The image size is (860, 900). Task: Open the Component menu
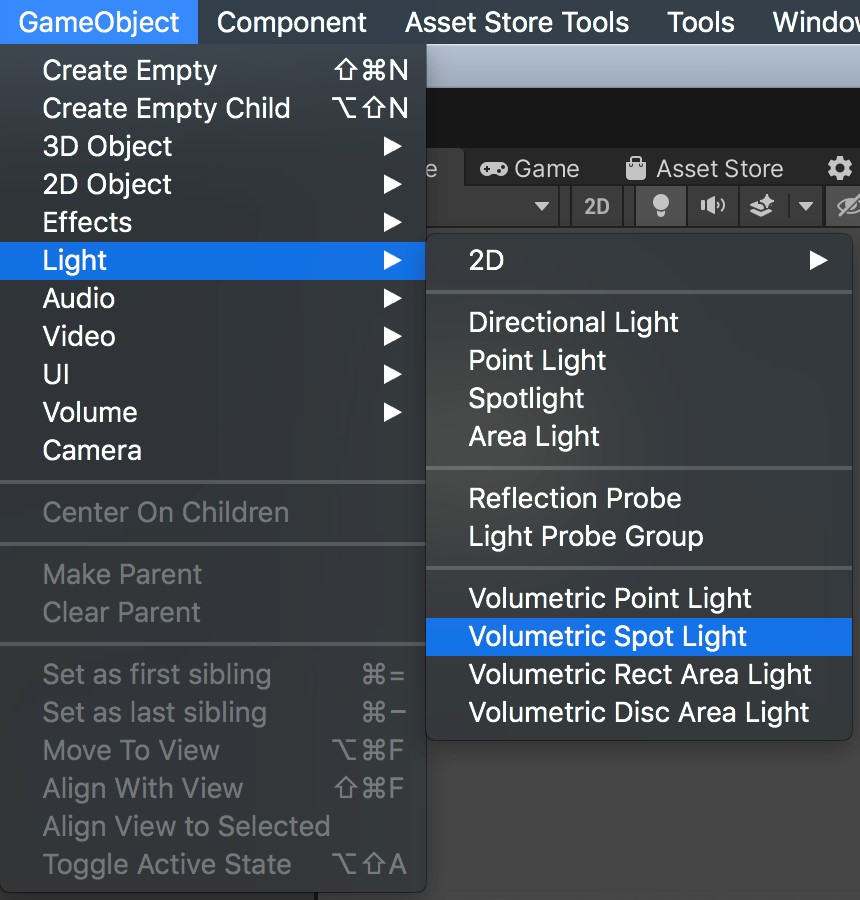(291, 21)
